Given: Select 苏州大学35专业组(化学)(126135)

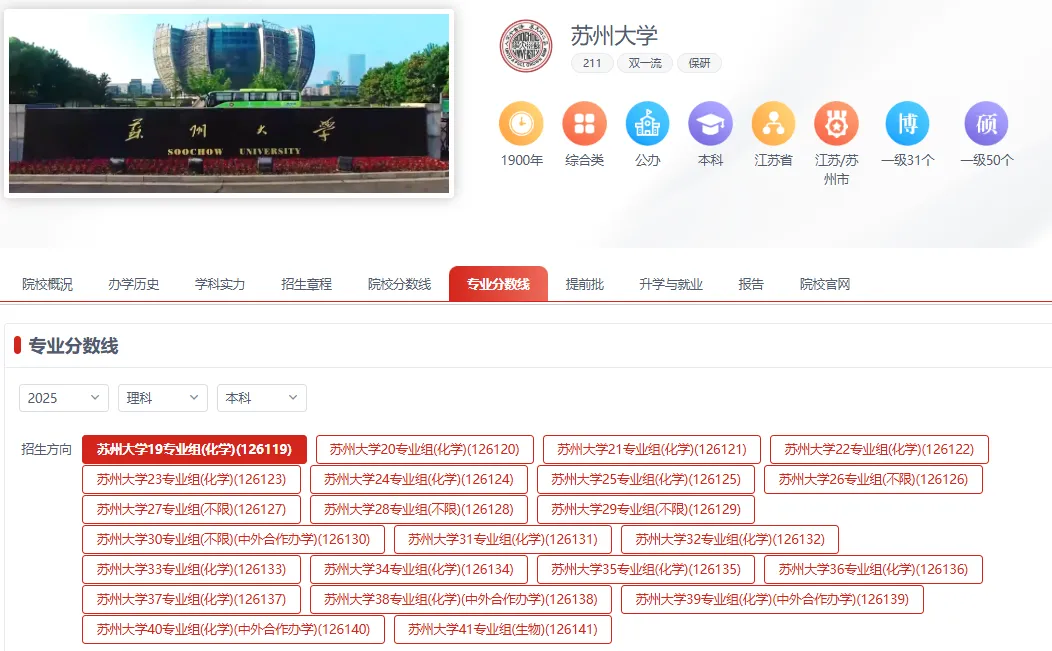Looking at the screenshot, I should [646, 569].
